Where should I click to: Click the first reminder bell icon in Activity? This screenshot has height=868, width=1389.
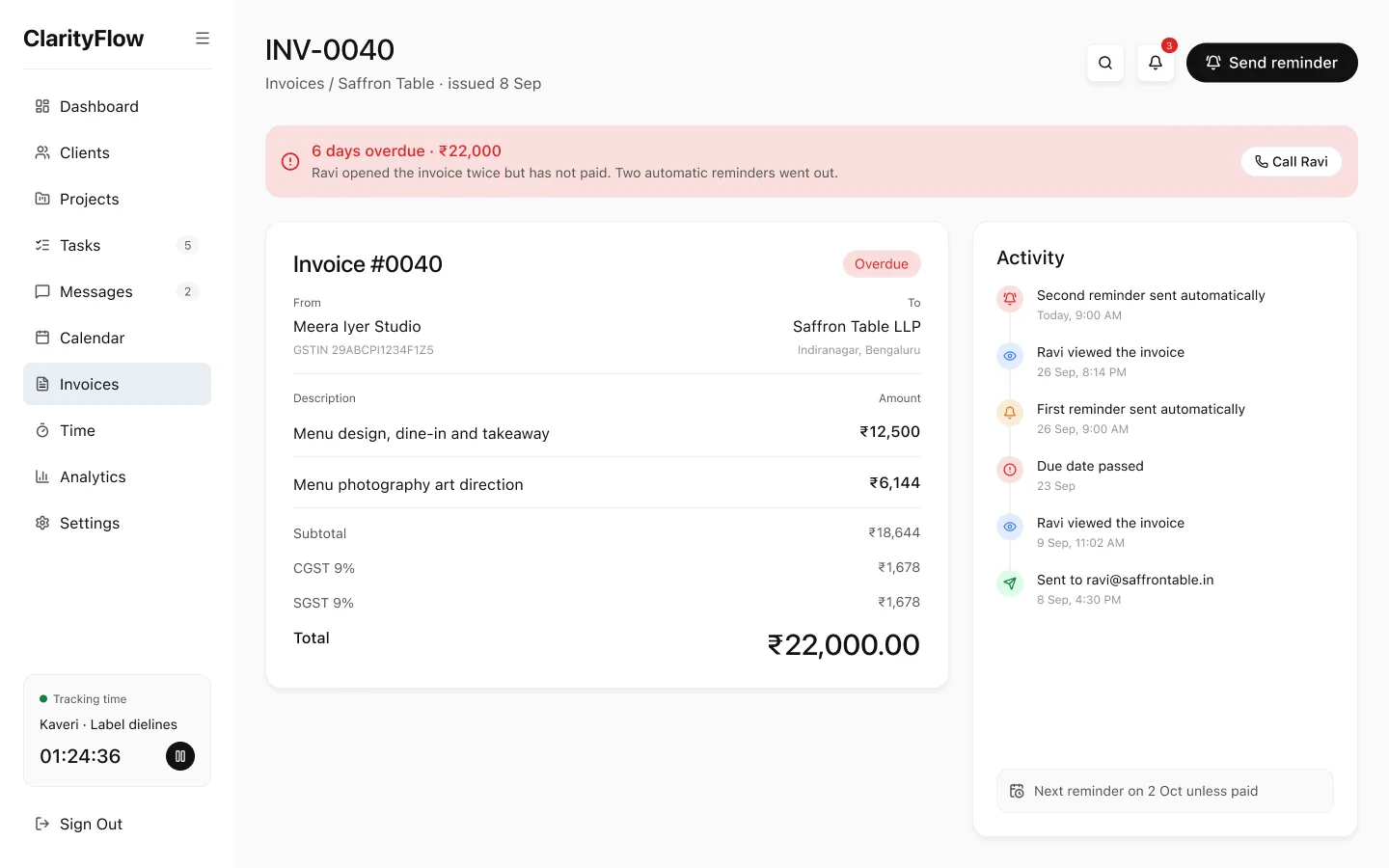click(1010, 413)
